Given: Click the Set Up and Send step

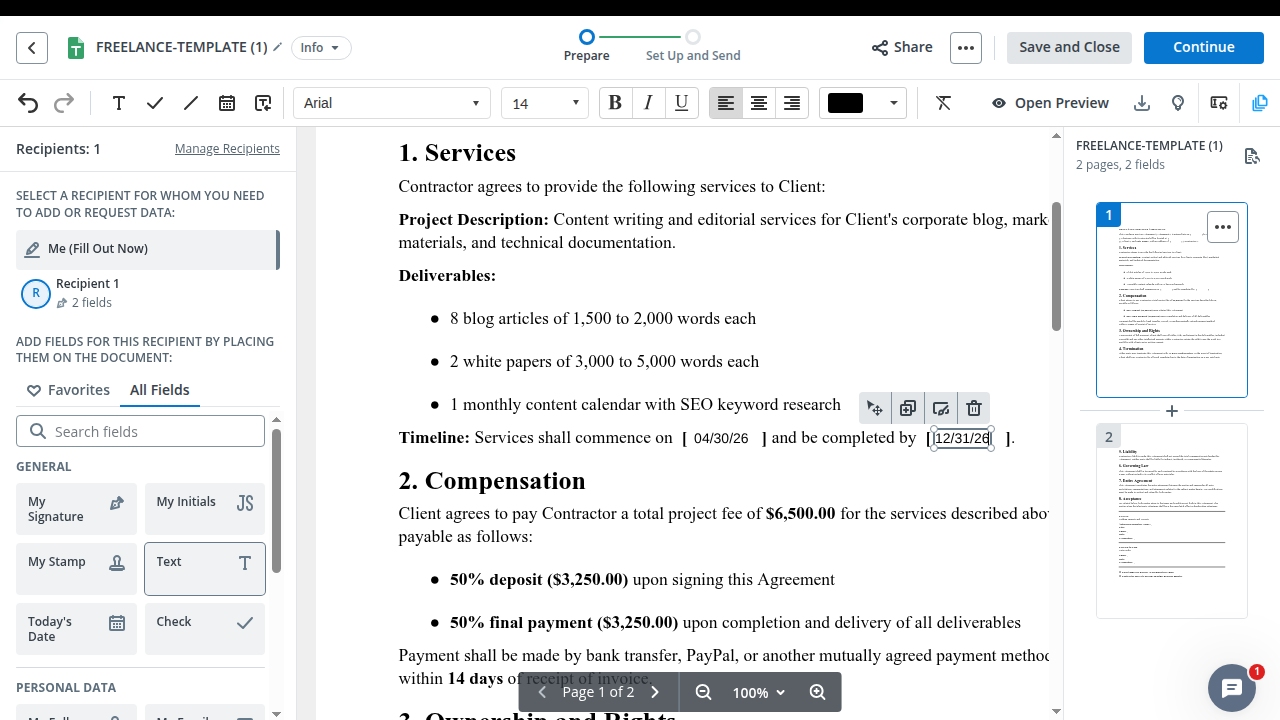Looking at the screenshot, I should coord(693,47).
